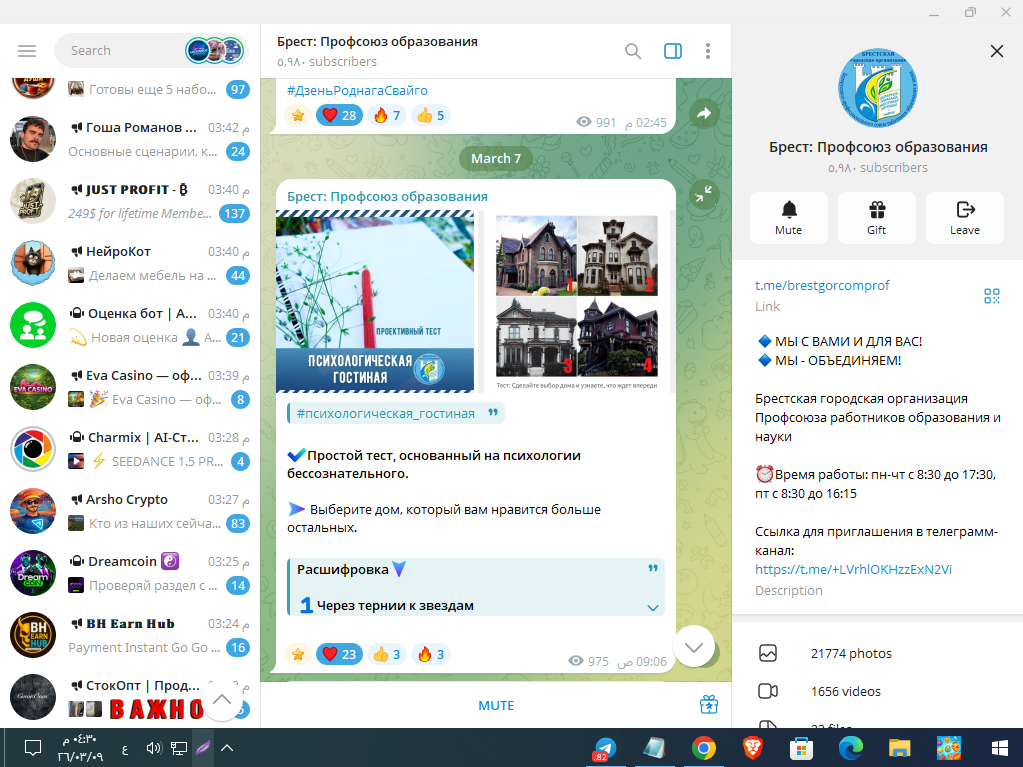Toggle fire reaction with 3 count

pos(431,654)
